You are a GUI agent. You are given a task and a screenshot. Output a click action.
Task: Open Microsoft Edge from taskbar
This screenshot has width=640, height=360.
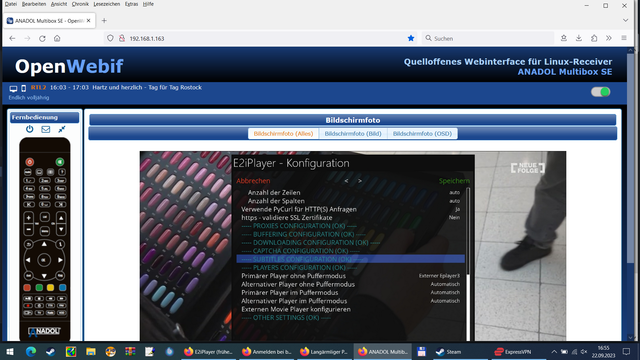[x=31, y=351]
